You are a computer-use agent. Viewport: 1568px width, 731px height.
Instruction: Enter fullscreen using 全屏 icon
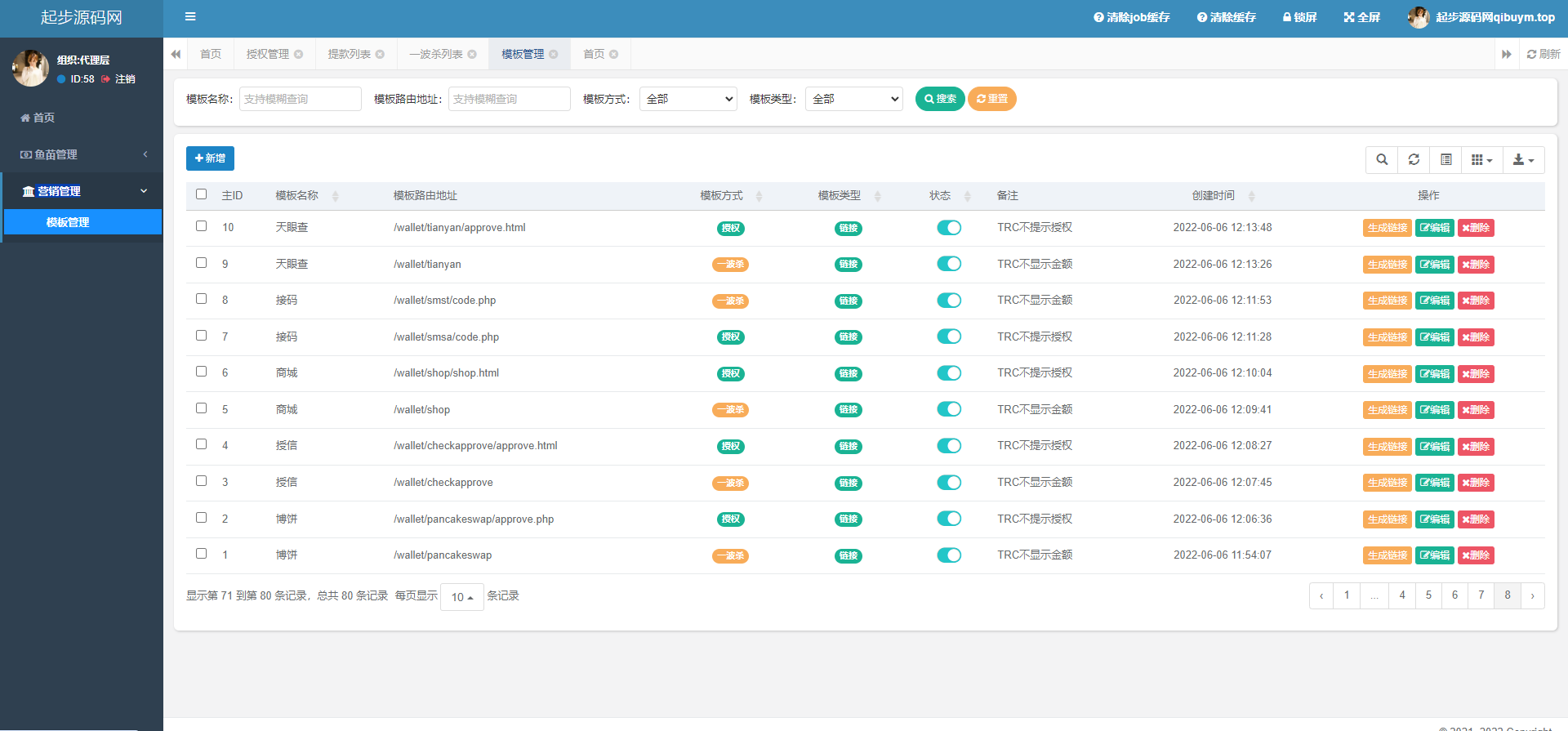point(1361,17)
